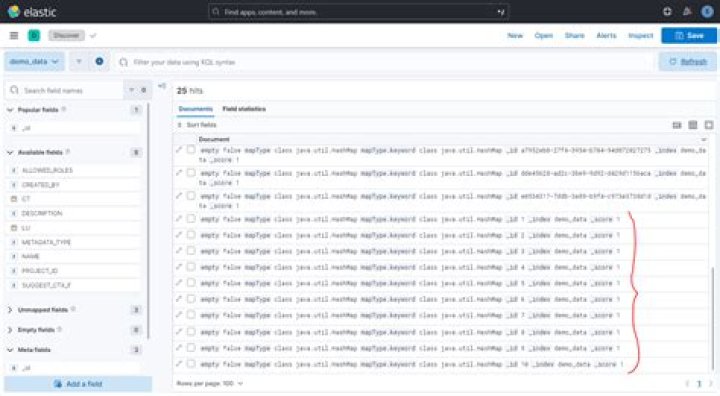Click the full screen icon above table
The height and width of the screenshot is (396, 720).
click(x=709, y=125)
